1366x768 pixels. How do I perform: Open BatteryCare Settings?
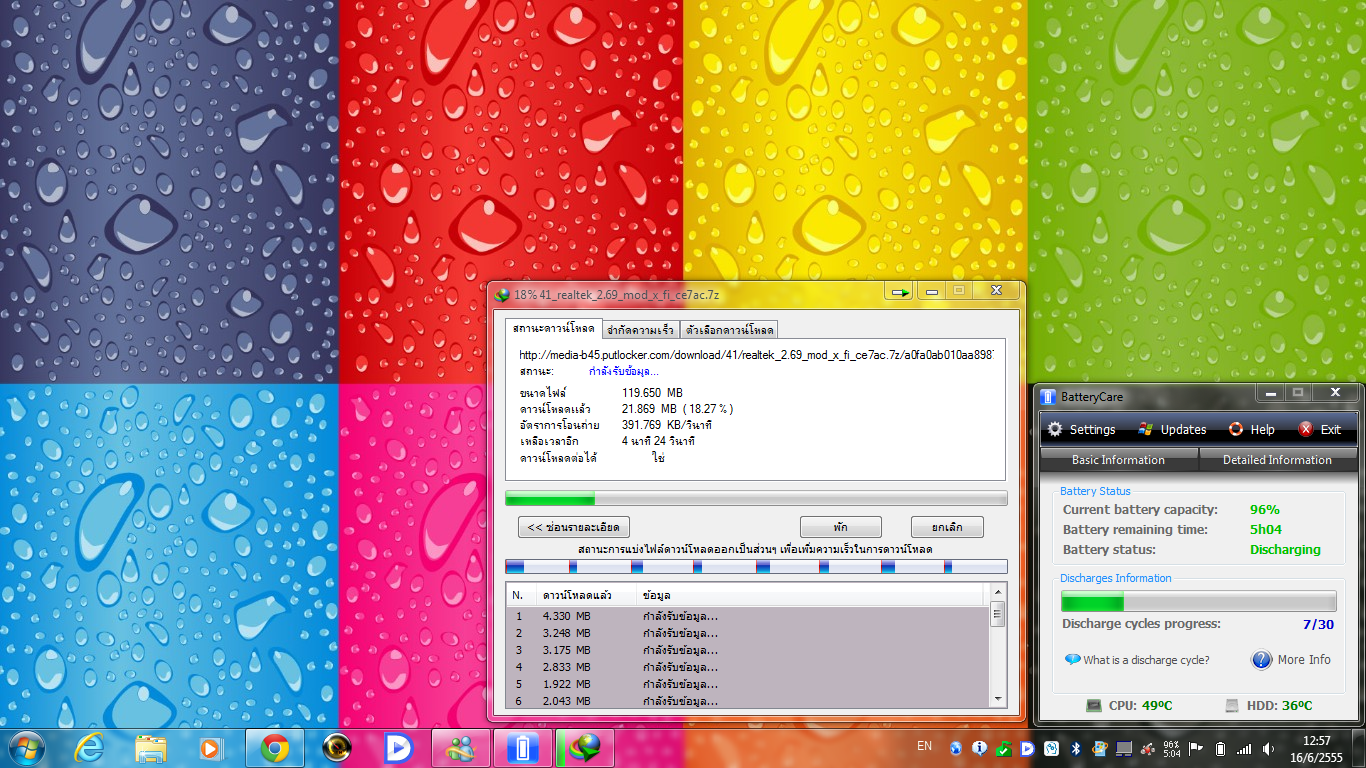(x=1081, y=429)
